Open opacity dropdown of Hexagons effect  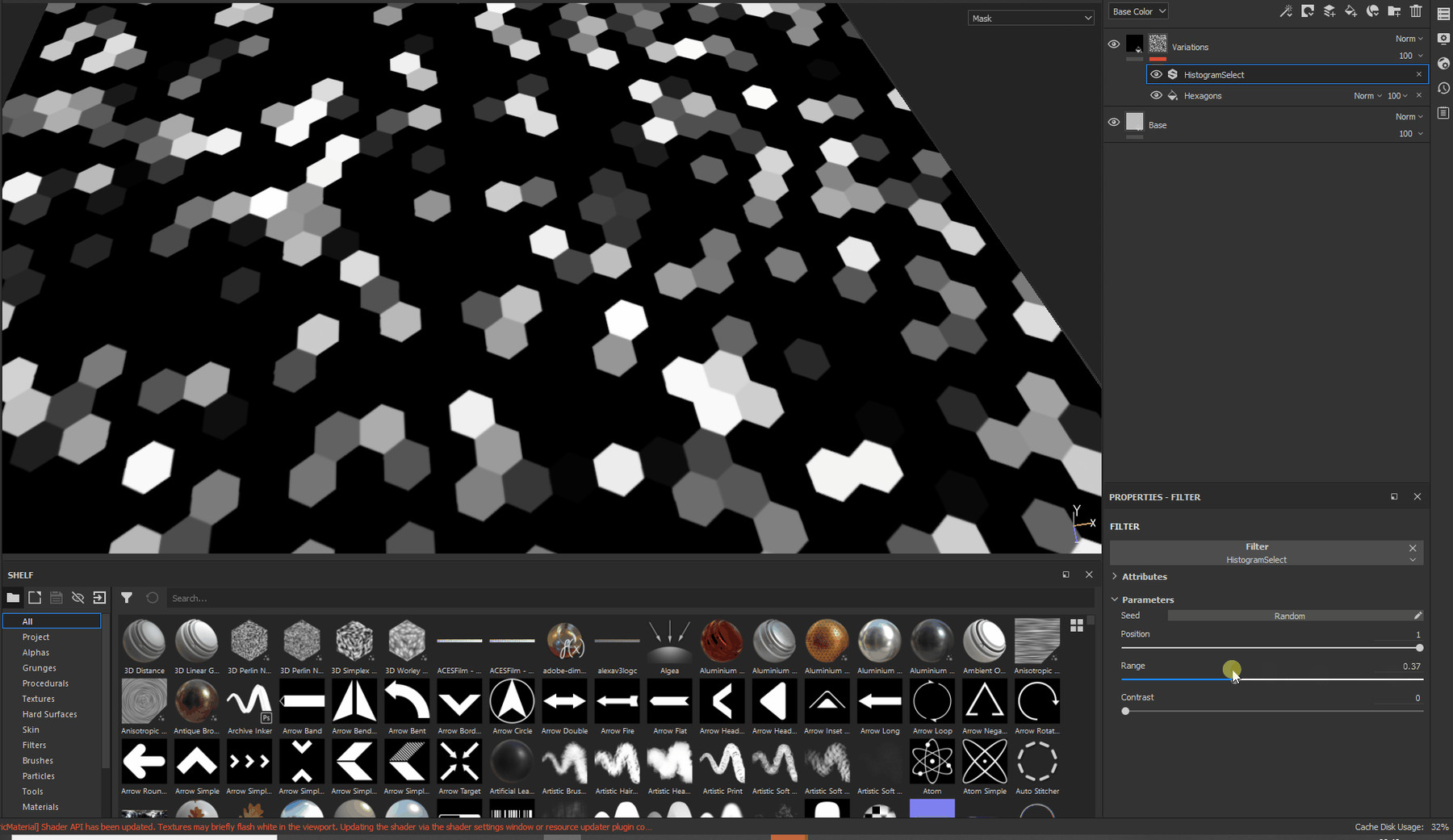[1397, 95]
